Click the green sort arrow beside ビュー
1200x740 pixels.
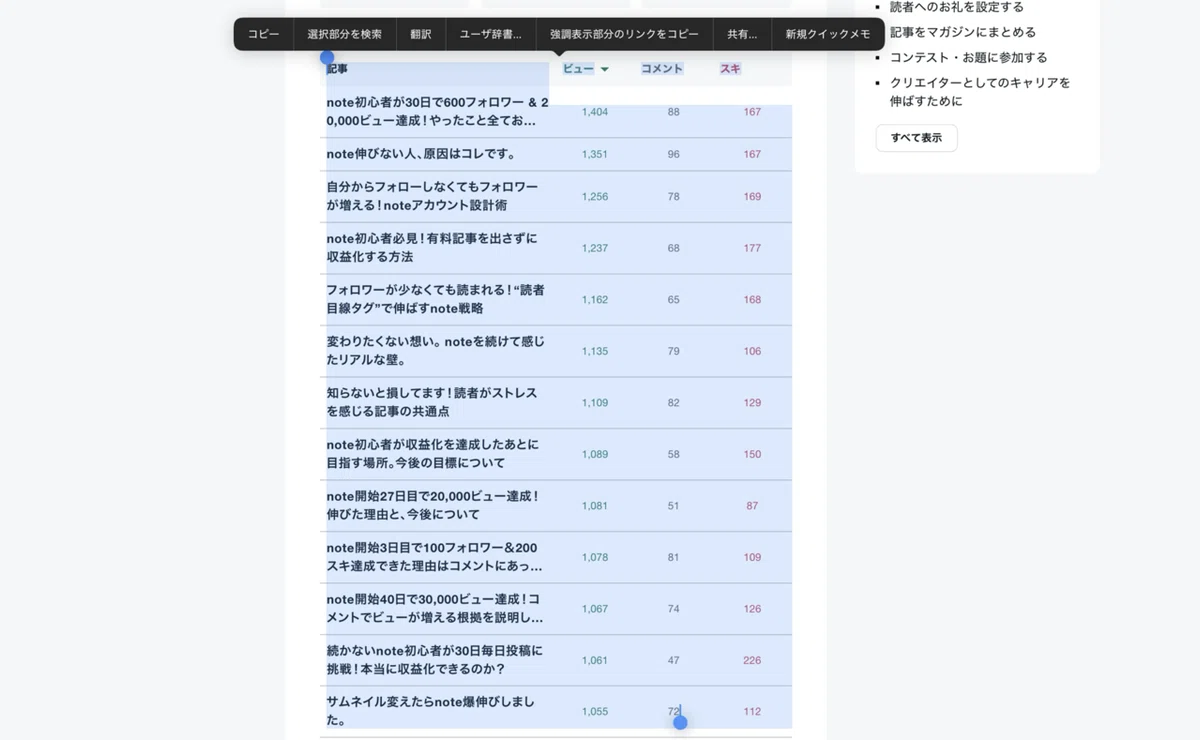[x=604, y=70]
